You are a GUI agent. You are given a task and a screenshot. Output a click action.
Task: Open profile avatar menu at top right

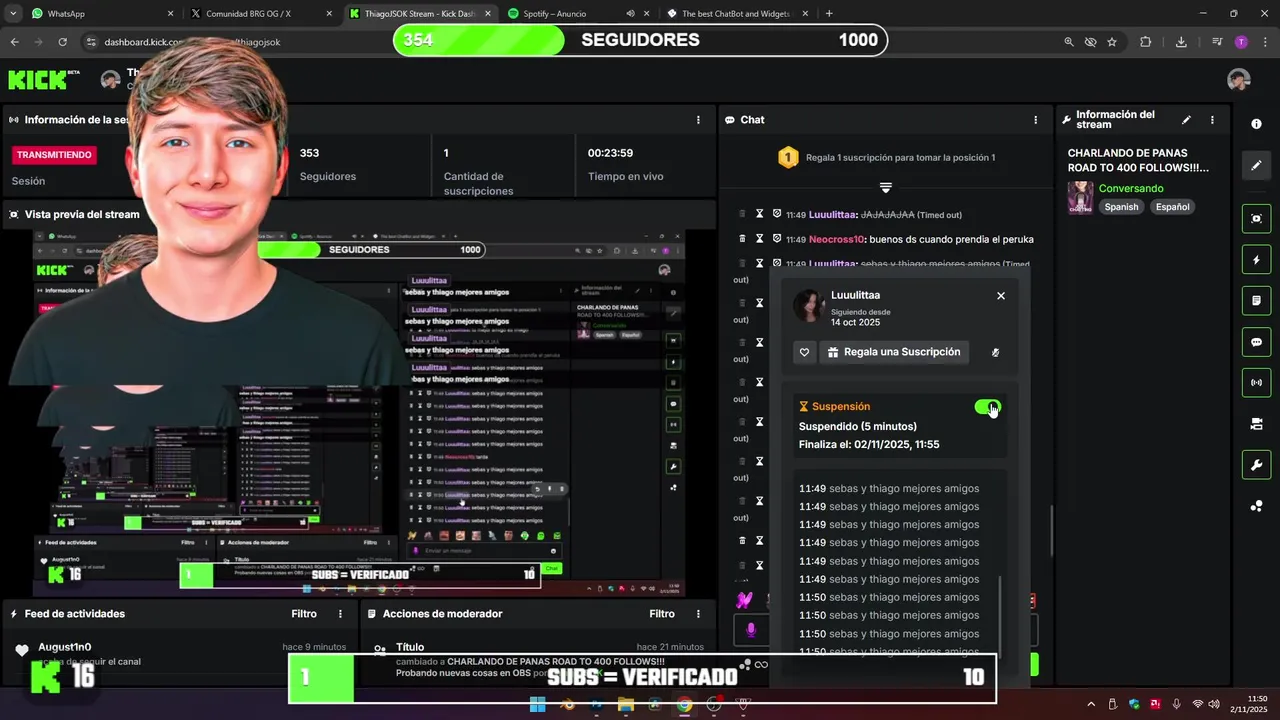(x=1238, y=80)
